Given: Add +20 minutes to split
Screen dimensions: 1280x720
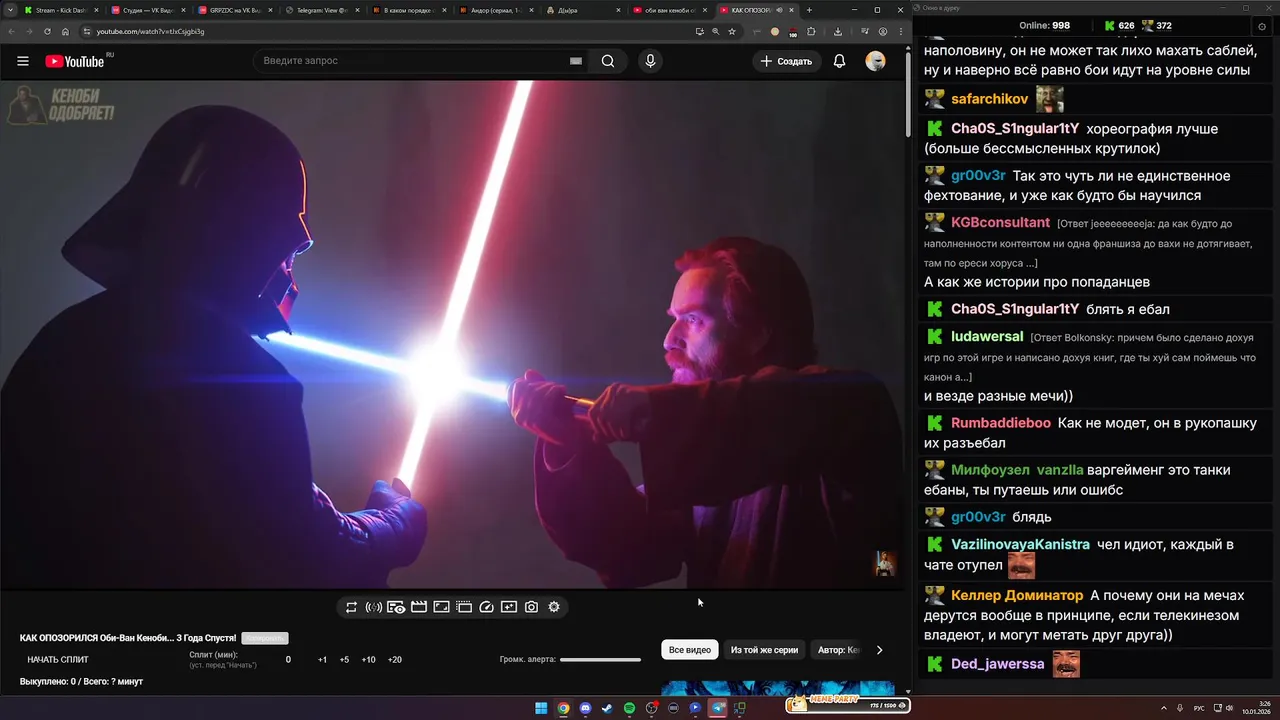Looking at the screenshot, I should 394,660.
